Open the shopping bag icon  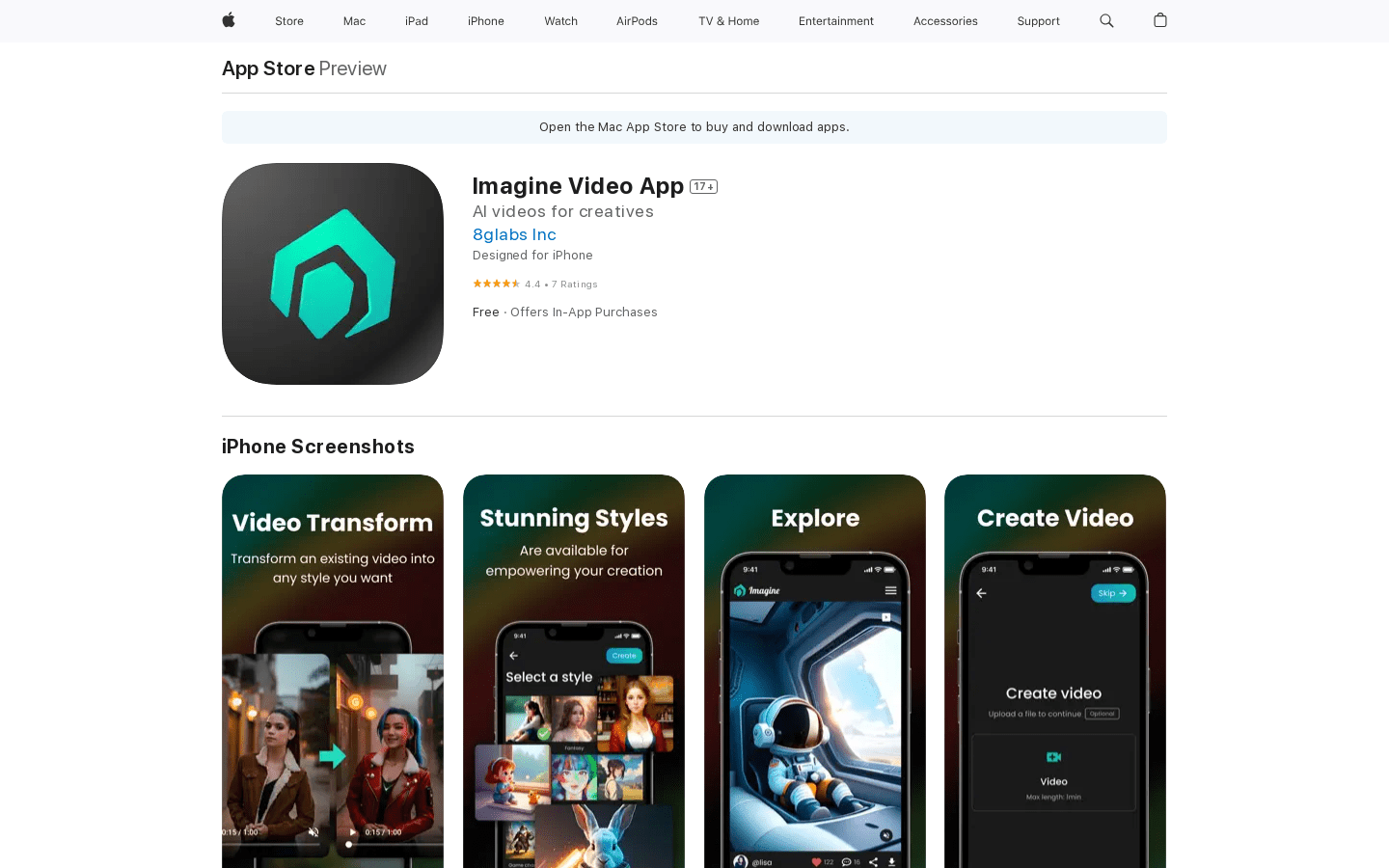click(1160, 20)
